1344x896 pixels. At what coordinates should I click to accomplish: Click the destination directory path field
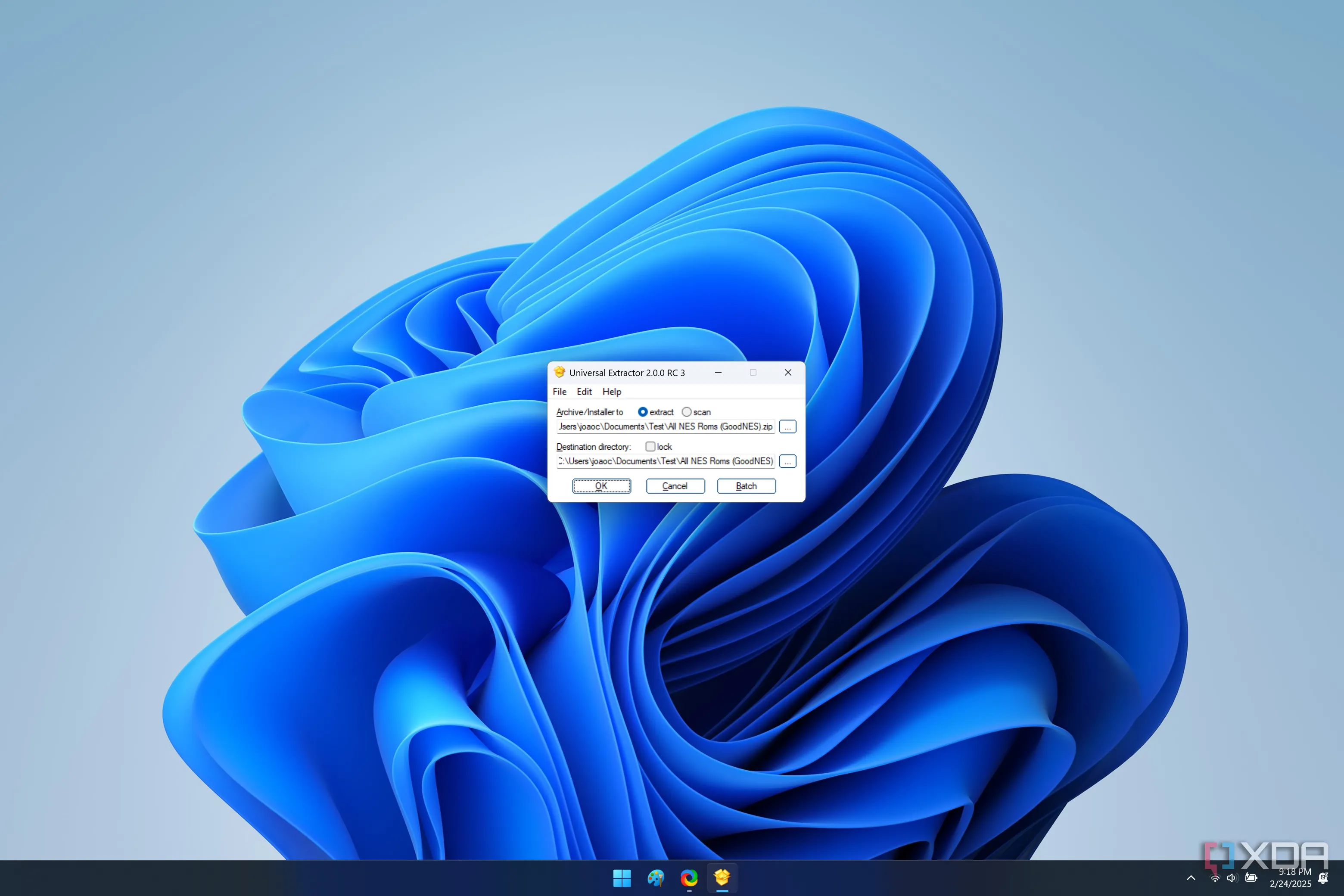coord(666,461)
